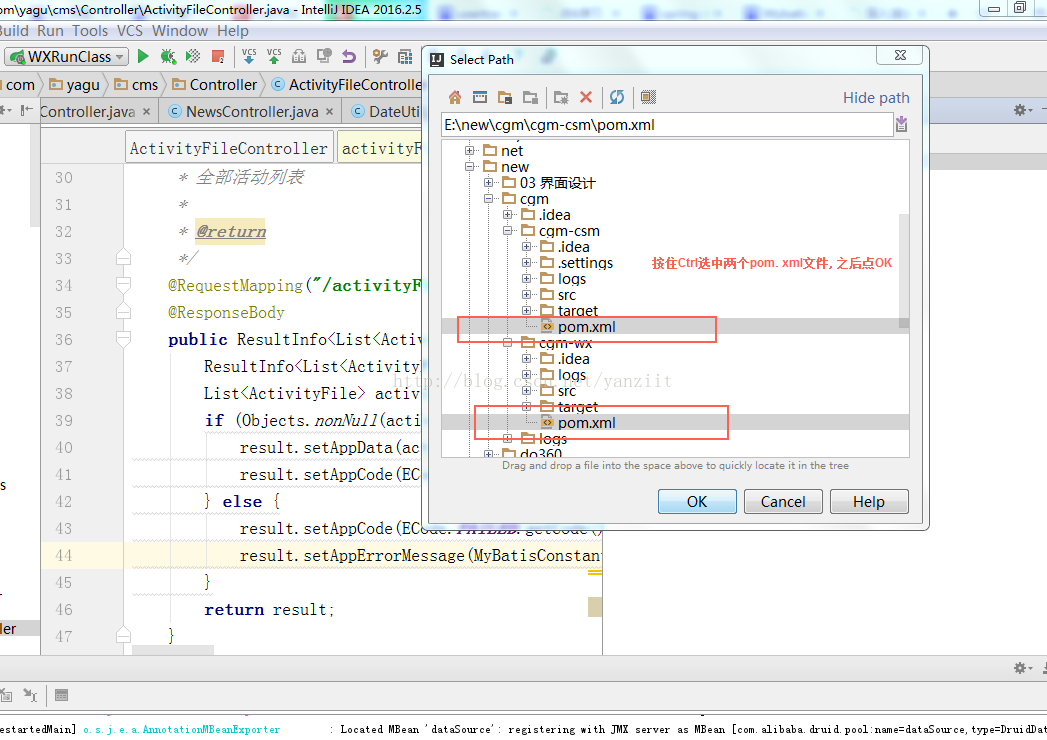1047x740 pixels.
Task: Click the @return javadoc tag
Action: 230,232
